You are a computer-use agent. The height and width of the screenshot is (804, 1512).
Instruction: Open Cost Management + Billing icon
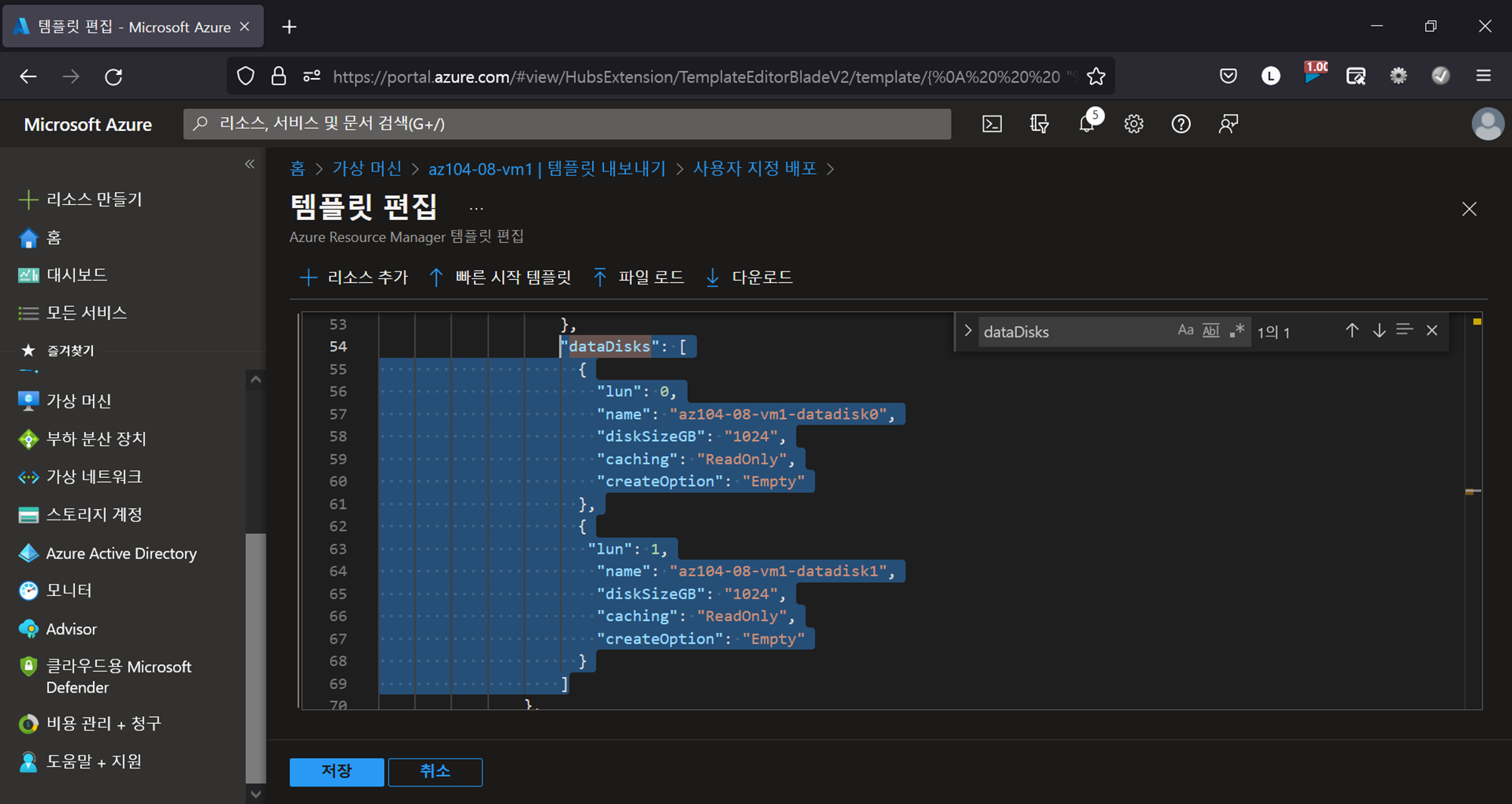[x=28, y=724]
